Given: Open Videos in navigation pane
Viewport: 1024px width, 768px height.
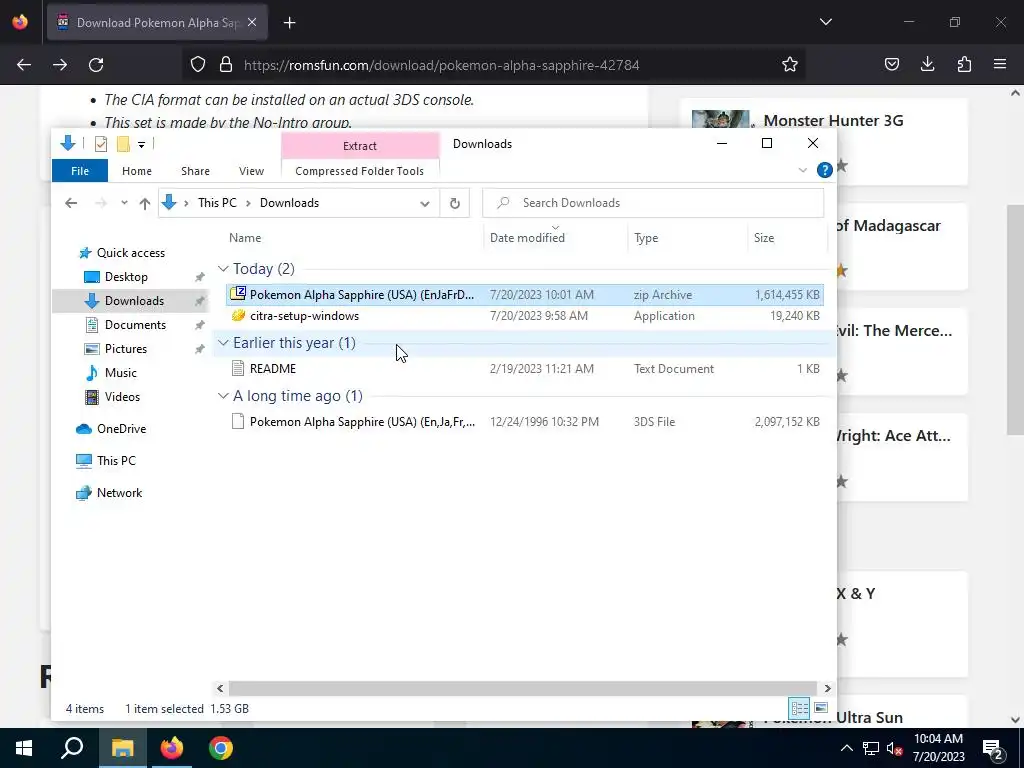Looking at the screenshot, I should click(122, 397).
